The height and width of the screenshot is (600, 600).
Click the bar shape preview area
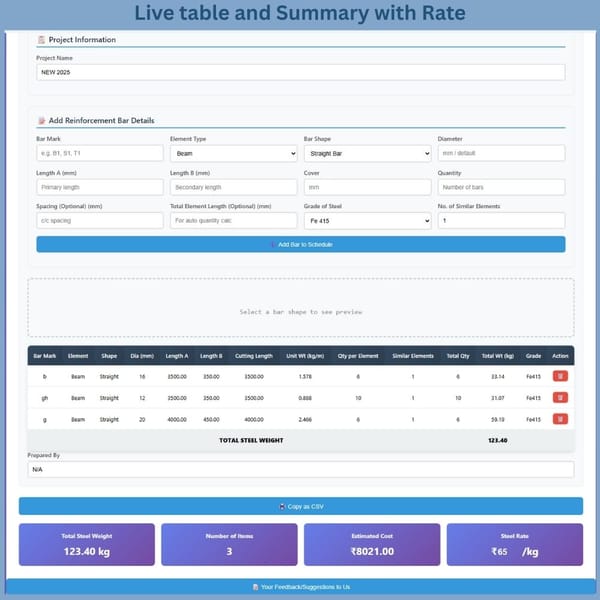(300, 311)
